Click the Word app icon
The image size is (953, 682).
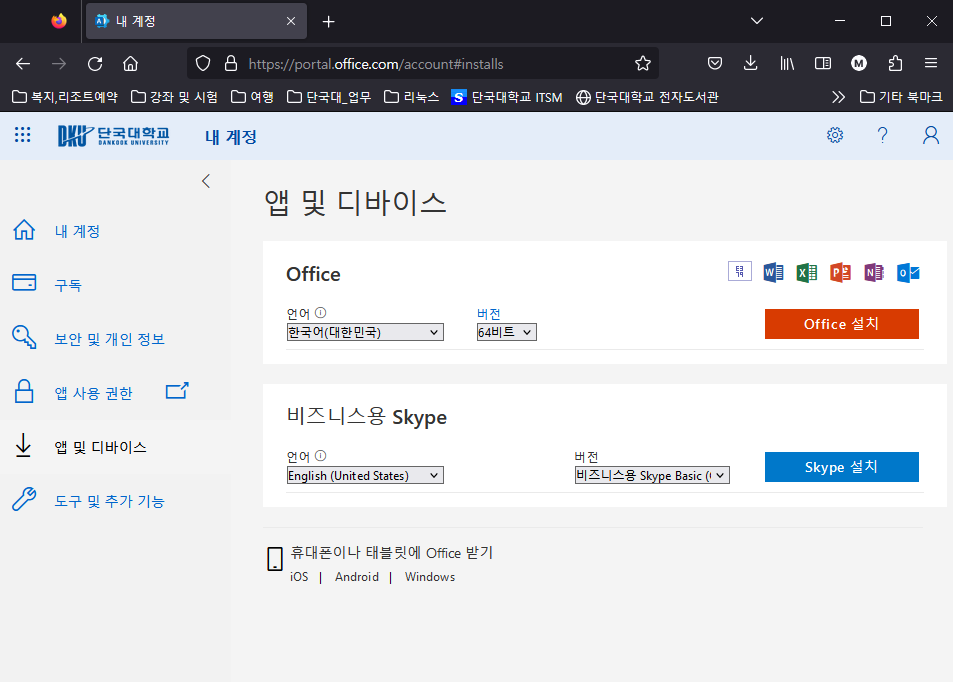point(773,272)
